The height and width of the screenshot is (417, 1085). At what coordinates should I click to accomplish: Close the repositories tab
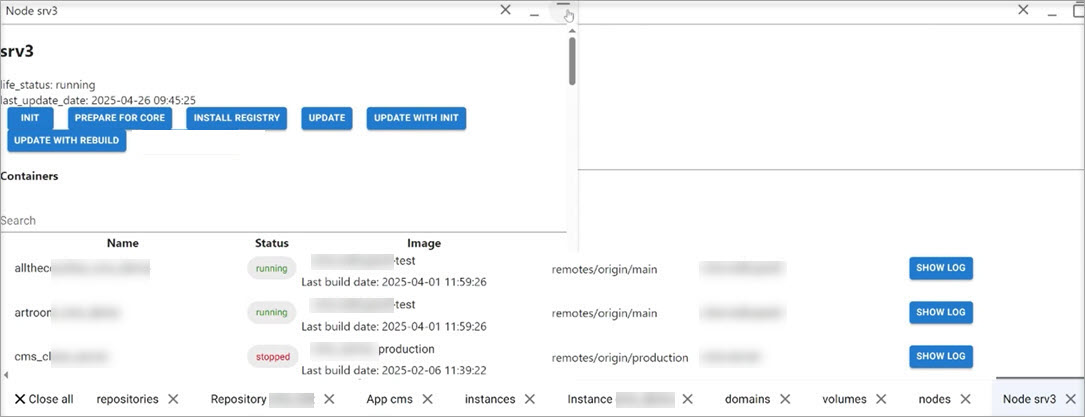[173, 399]
